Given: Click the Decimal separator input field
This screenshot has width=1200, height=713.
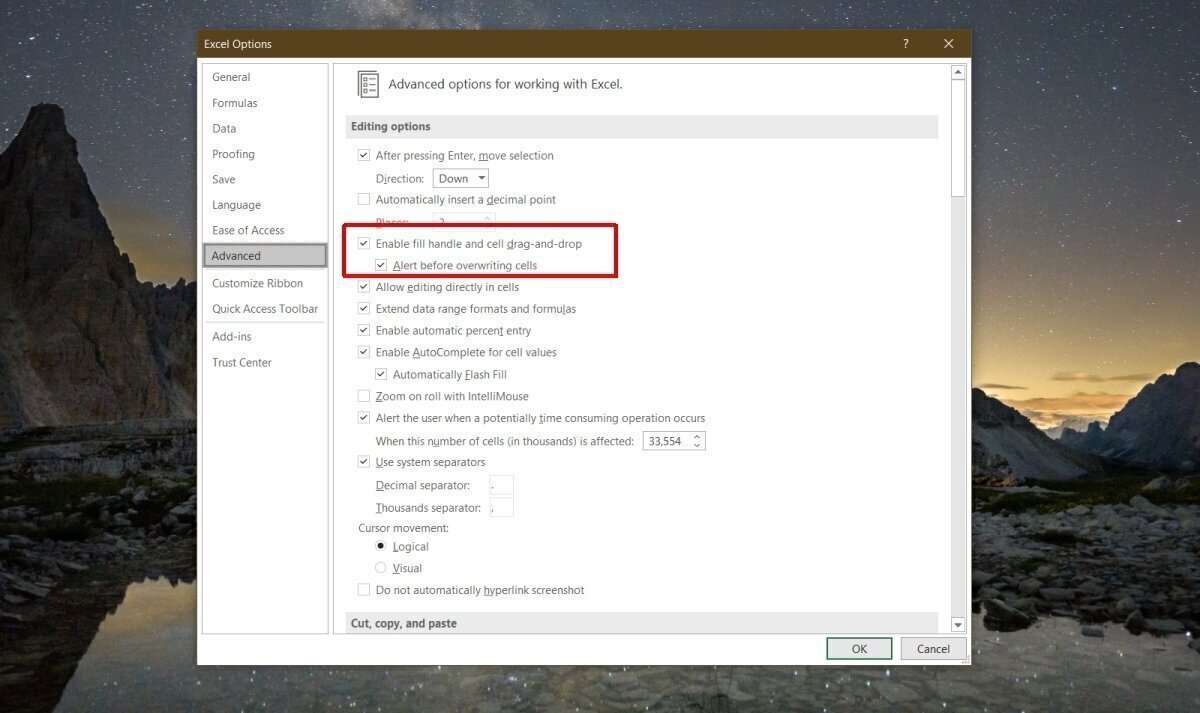Looking at the screenshot, I should pyautogui.click(x=502, y=485).
